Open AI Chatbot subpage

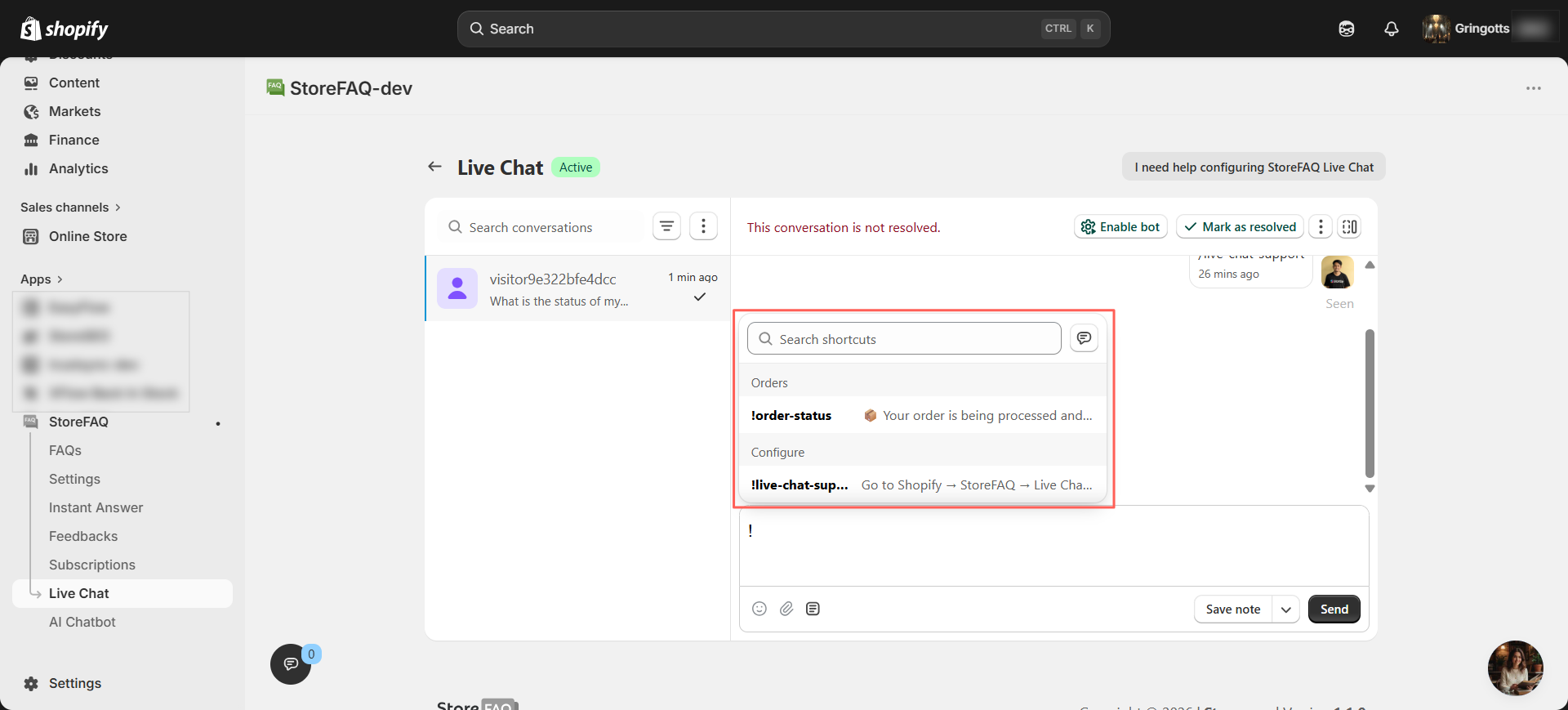pos(82,622)
